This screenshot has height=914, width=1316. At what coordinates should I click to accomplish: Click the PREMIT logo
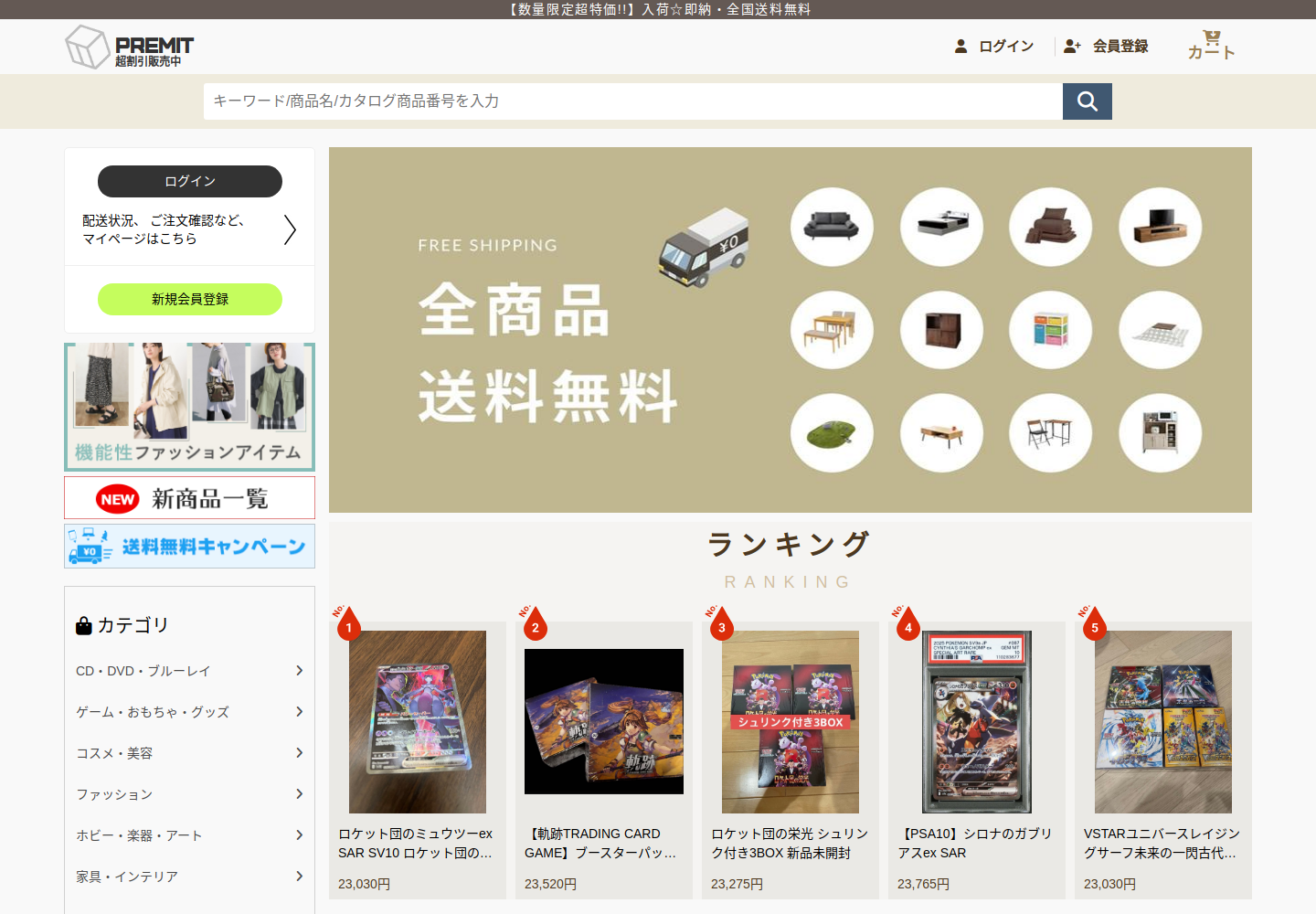(130, 47)
